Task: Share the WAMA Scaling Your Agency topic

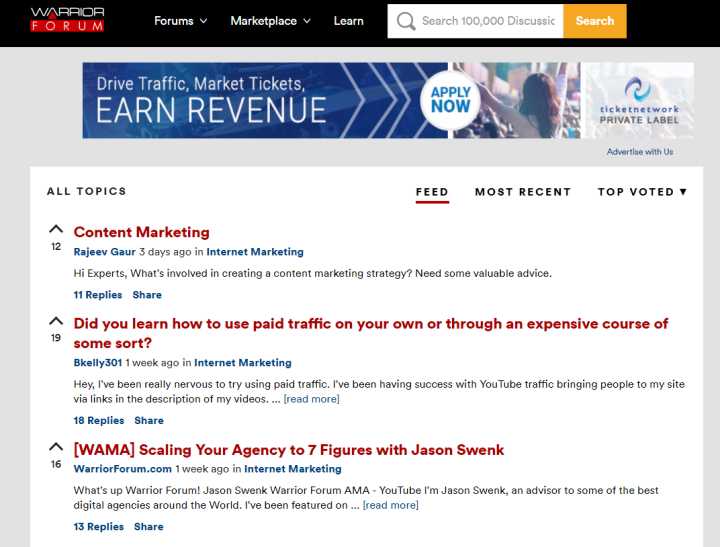Action: click(x=147, y=527)
